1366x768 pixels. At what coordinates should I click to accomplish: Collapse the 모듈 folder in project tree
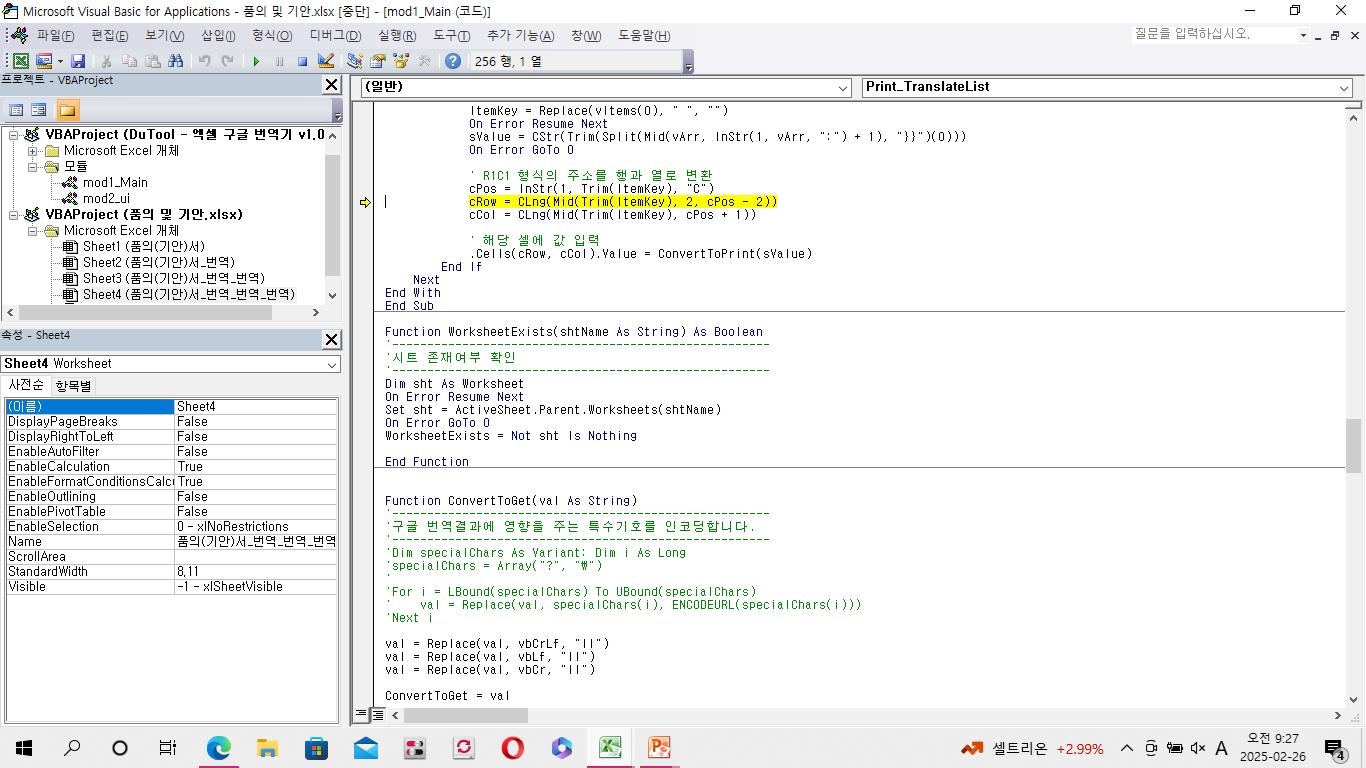(33, 167)
